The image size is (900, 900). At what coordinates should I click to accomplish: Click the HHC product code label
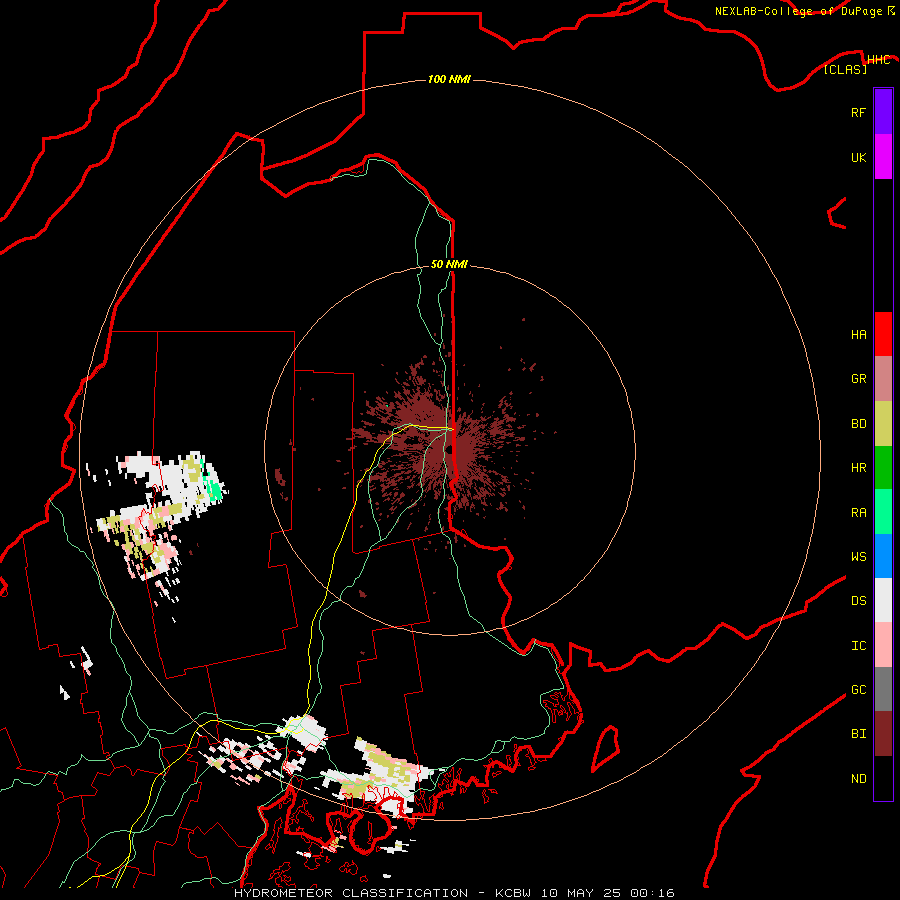pyautogui.click(x=878, y=60)
